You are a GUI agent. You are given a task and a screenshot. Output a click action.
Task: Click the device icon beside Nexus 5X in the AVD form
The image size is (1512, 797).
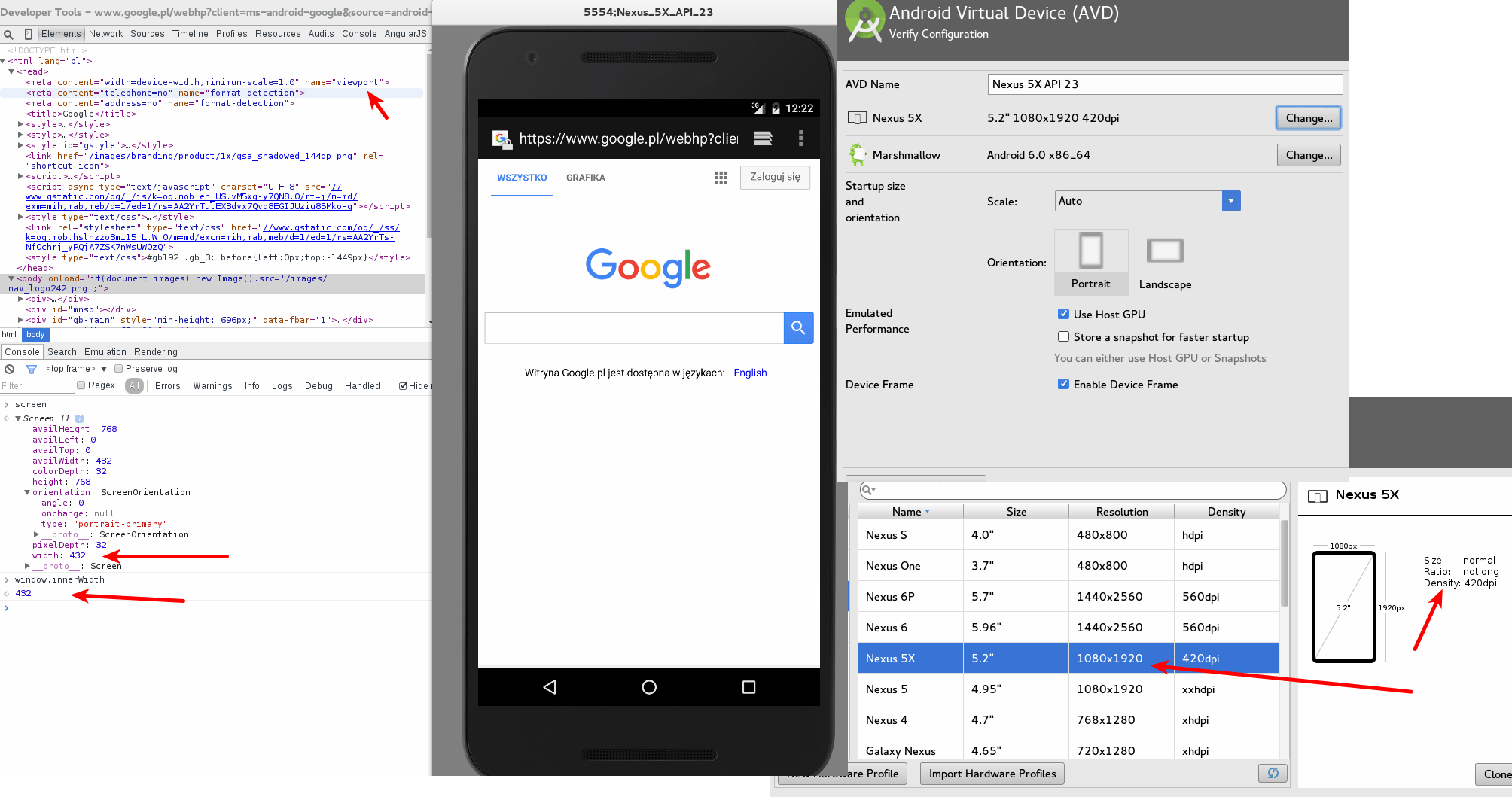858,118
